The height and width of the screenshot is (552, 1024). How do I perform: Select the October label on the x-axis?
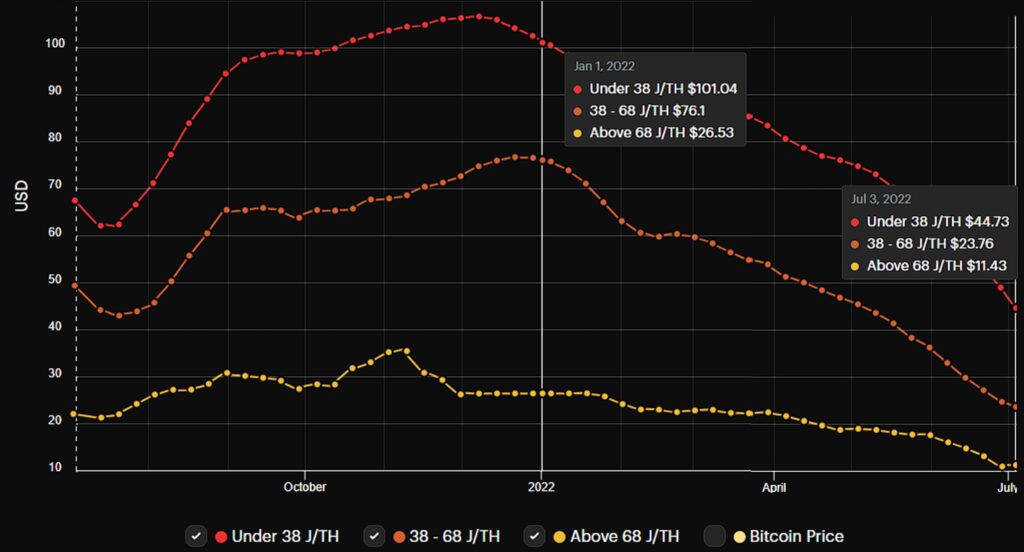[304, 488]
